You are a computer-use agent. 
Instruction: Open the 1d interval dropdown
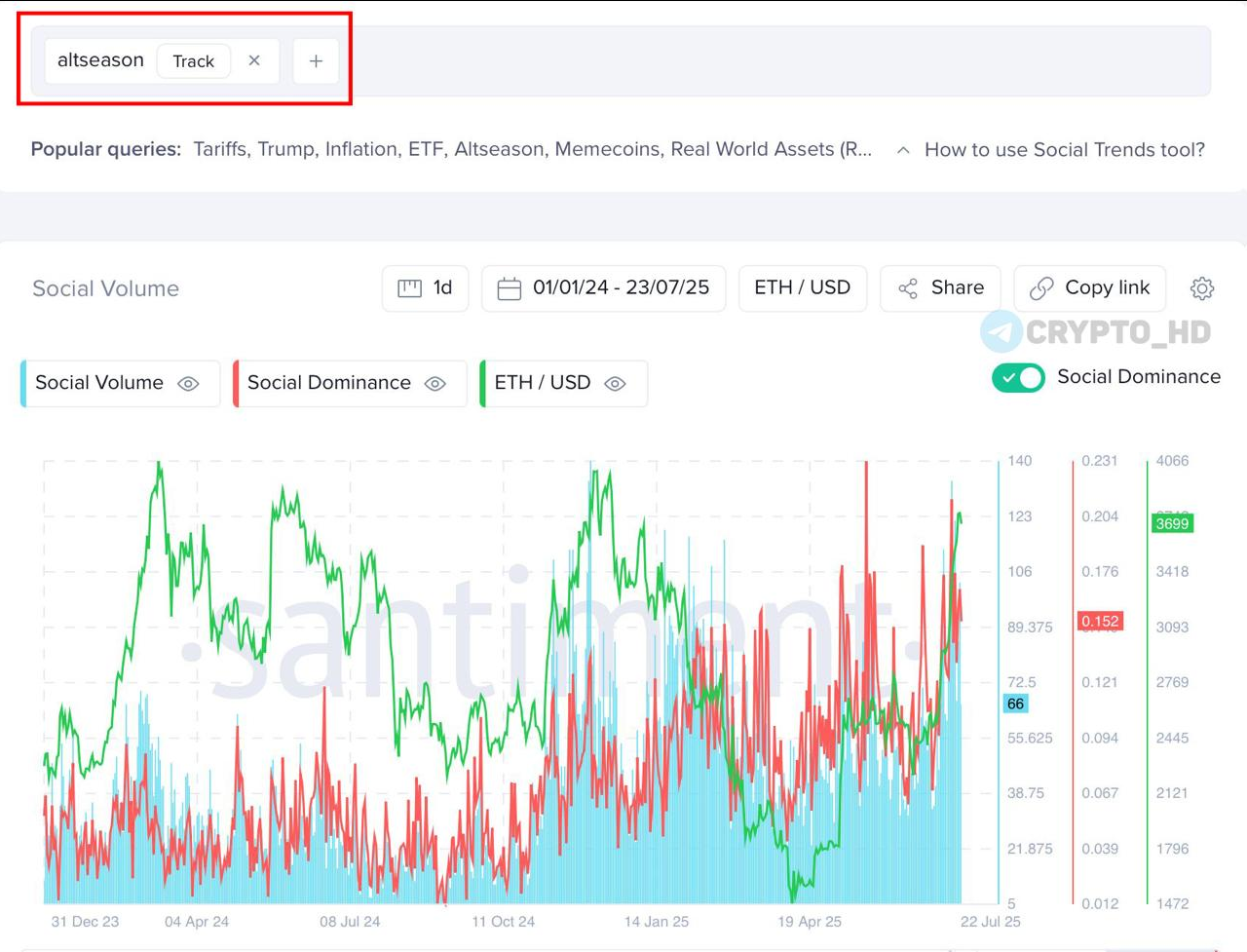click(x=426, y=288)
